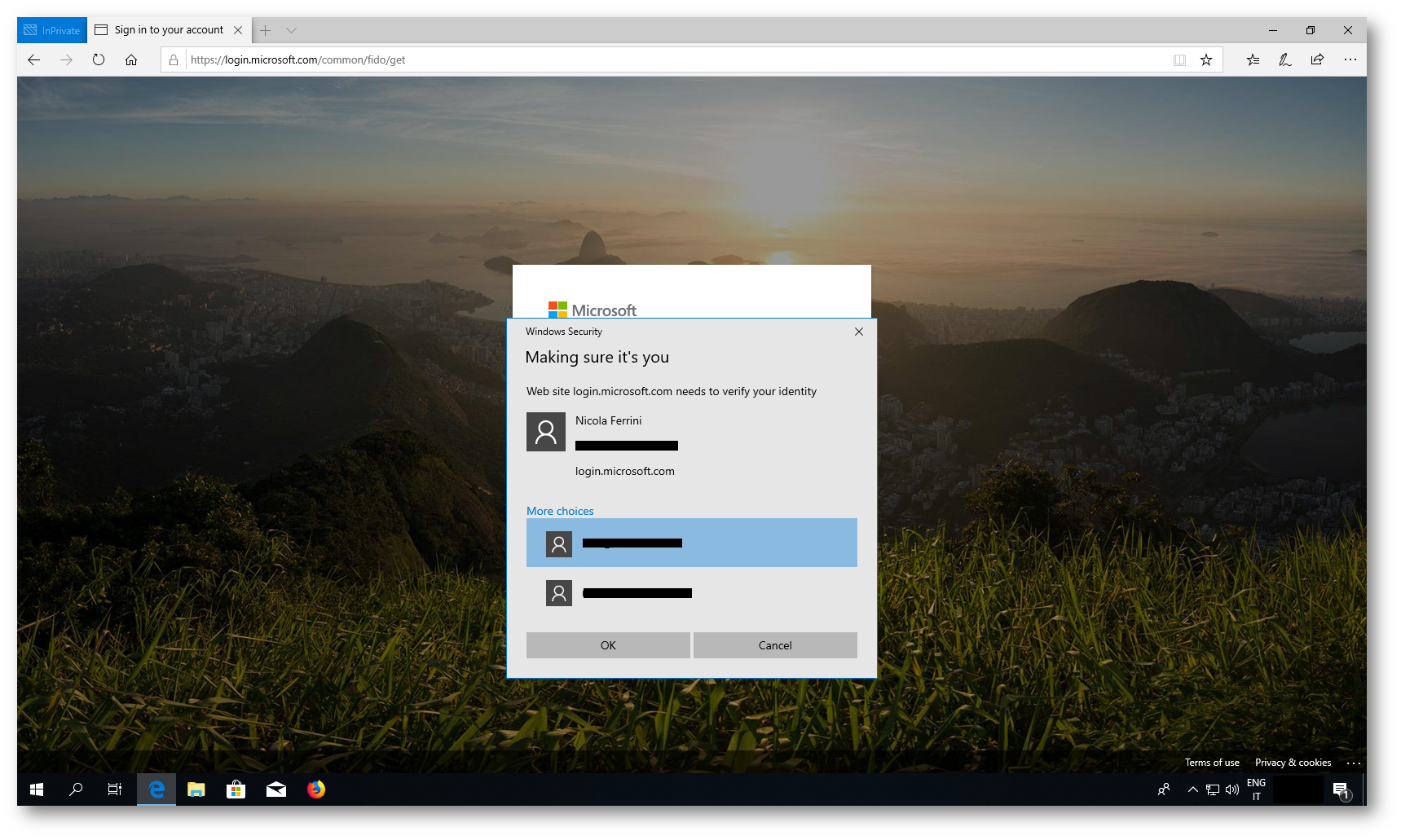Click the footer more options ellipsis
Viewport: 1401px width, 840px height.
(1353, 763)
